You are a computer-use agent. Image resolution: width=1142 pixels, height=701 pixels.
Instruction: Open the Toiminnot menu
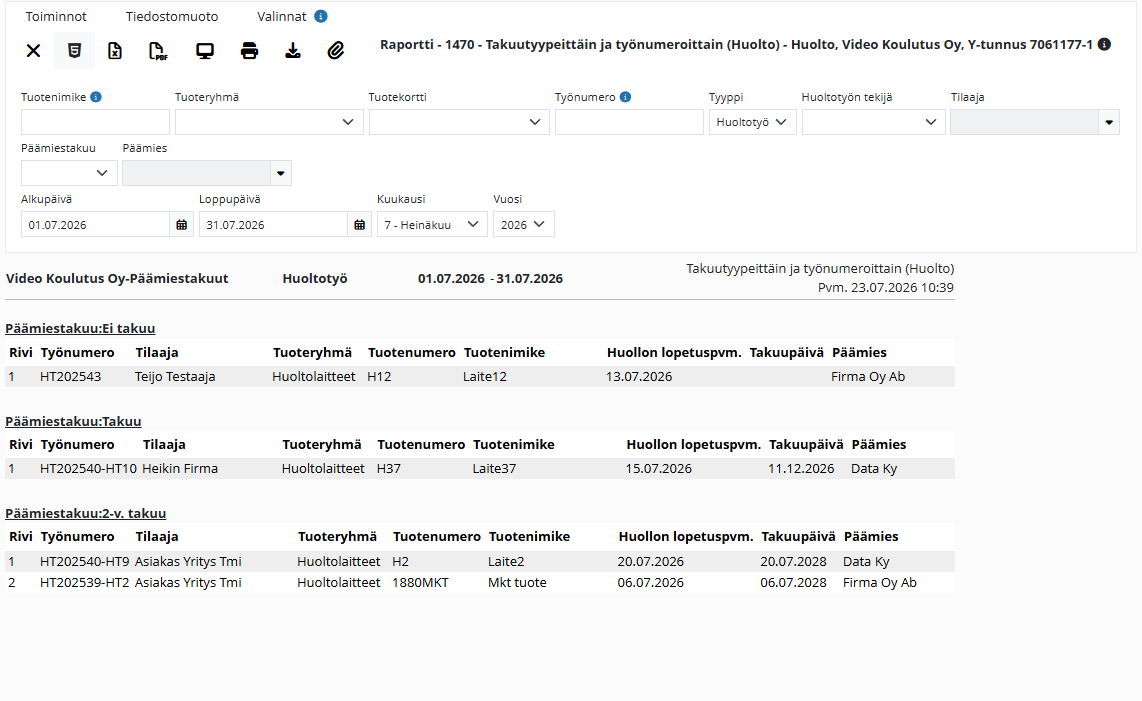(56, 16)
